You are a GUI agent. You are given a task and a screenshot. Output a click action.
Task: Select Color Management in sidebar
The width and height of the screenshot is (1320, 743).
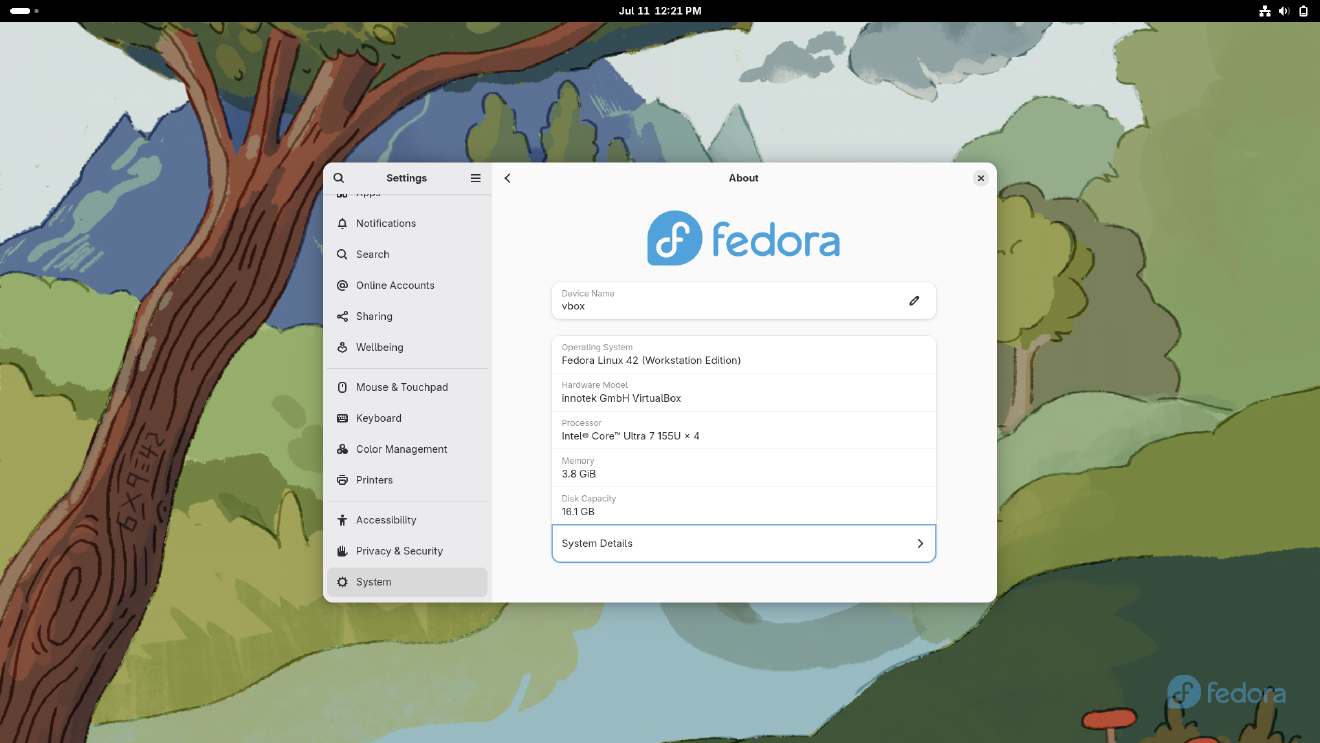coord(401,449)
